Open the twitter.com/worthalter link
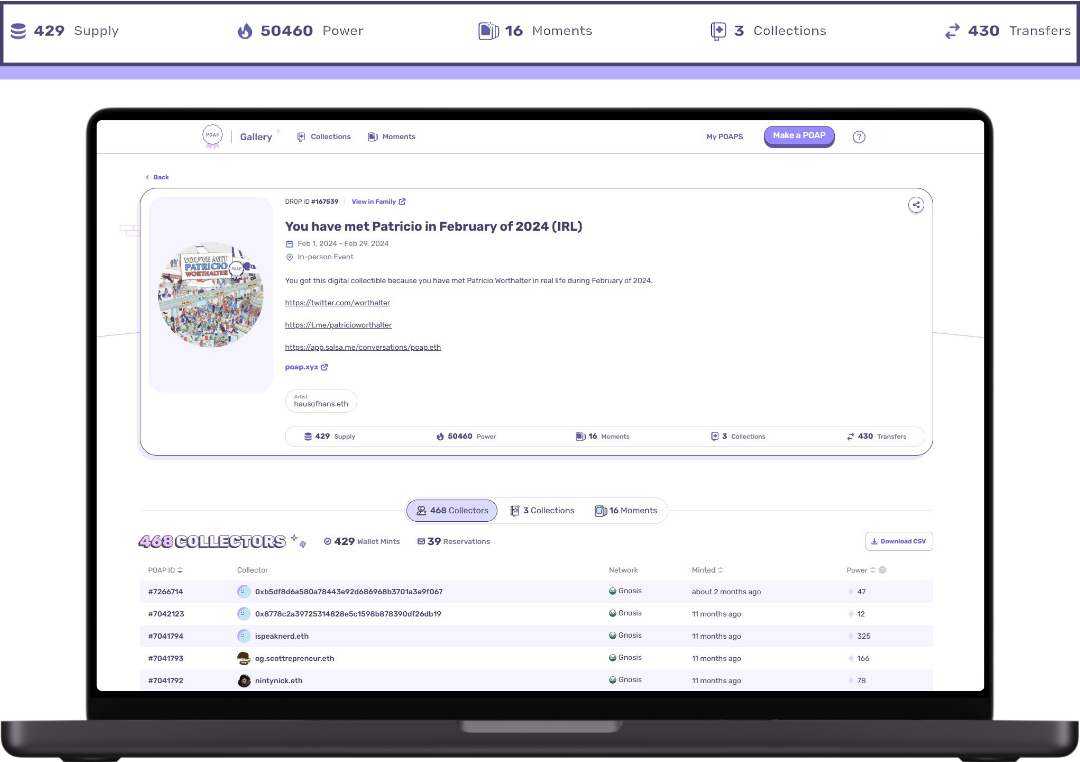 (x=323, y=302)
